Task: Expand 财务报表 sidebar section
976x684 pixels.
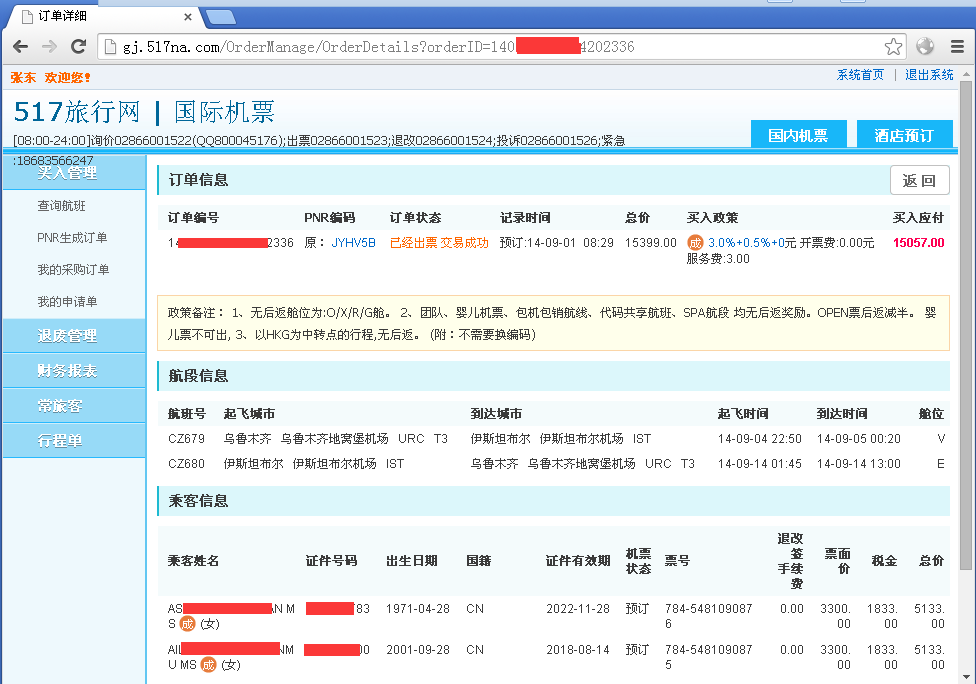Action: (74, 371)
